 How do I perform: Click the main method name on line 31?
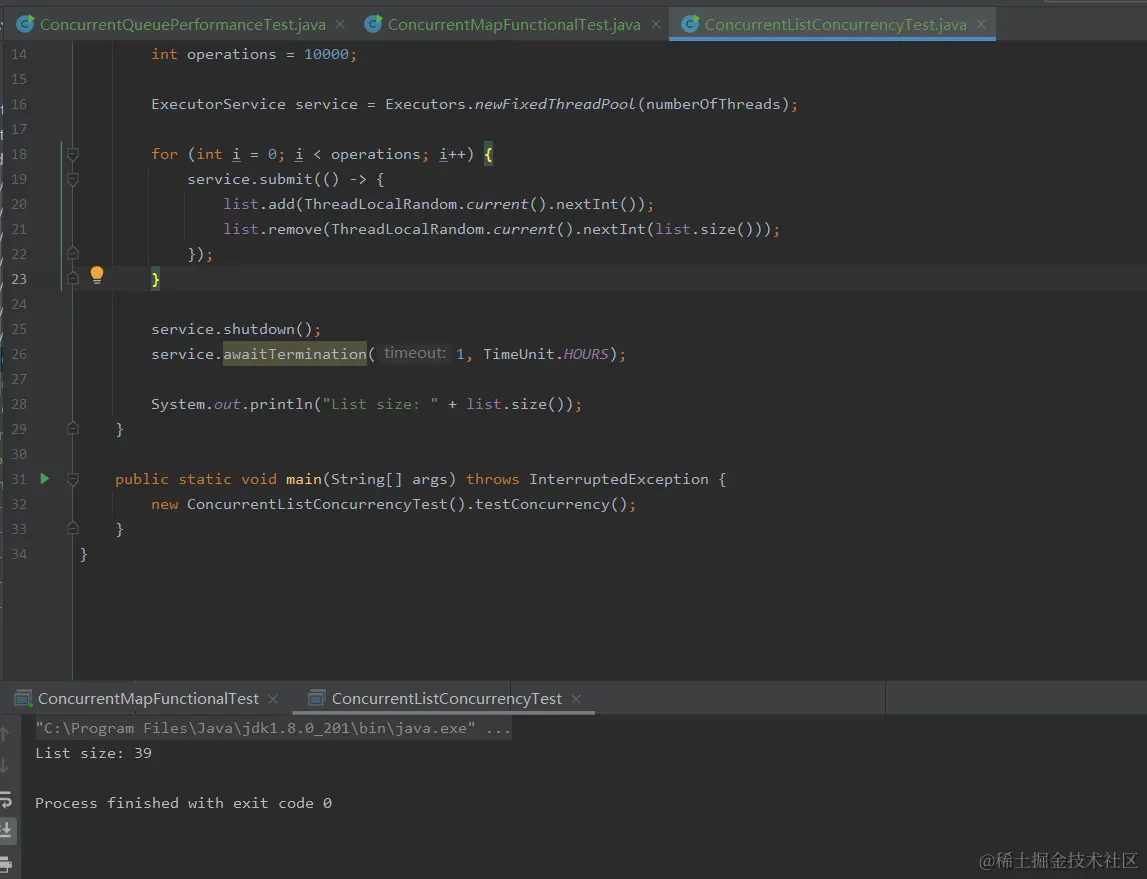(304, 479)
